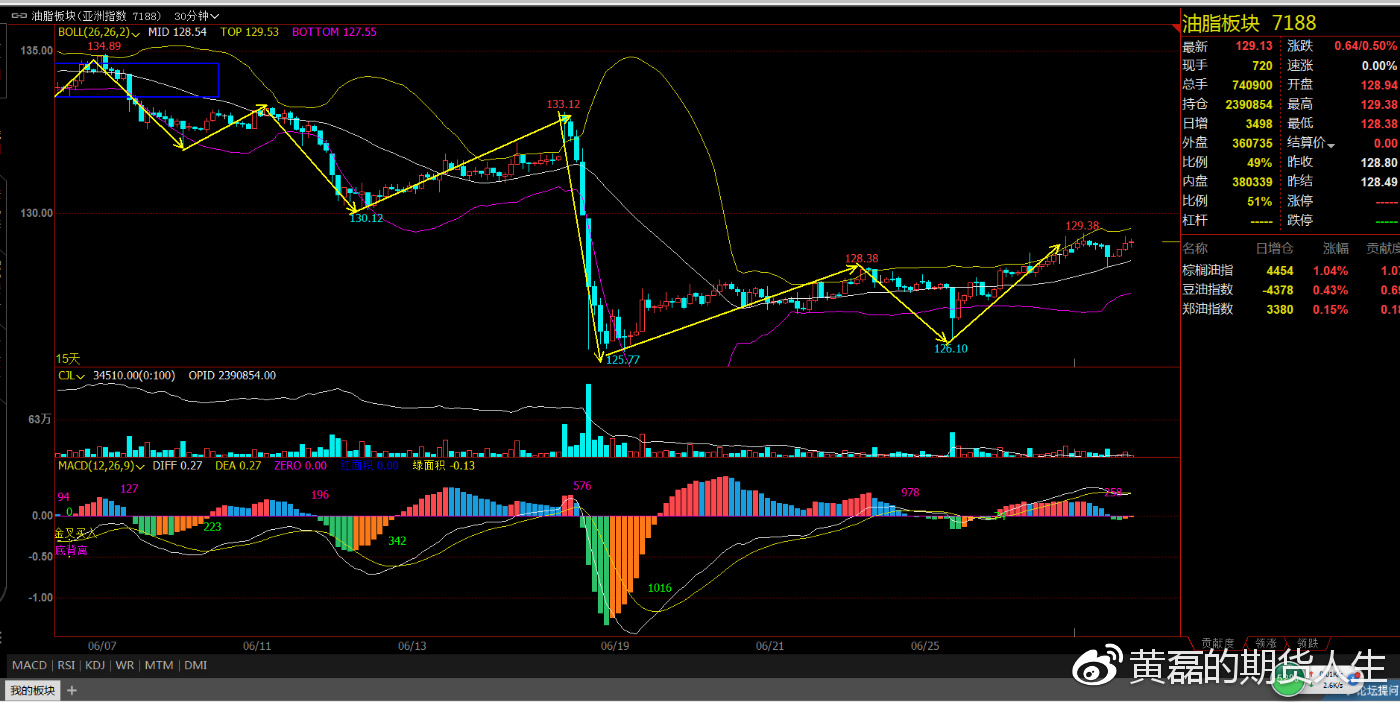Choose the DMI indicator tab

click(193, 665)
